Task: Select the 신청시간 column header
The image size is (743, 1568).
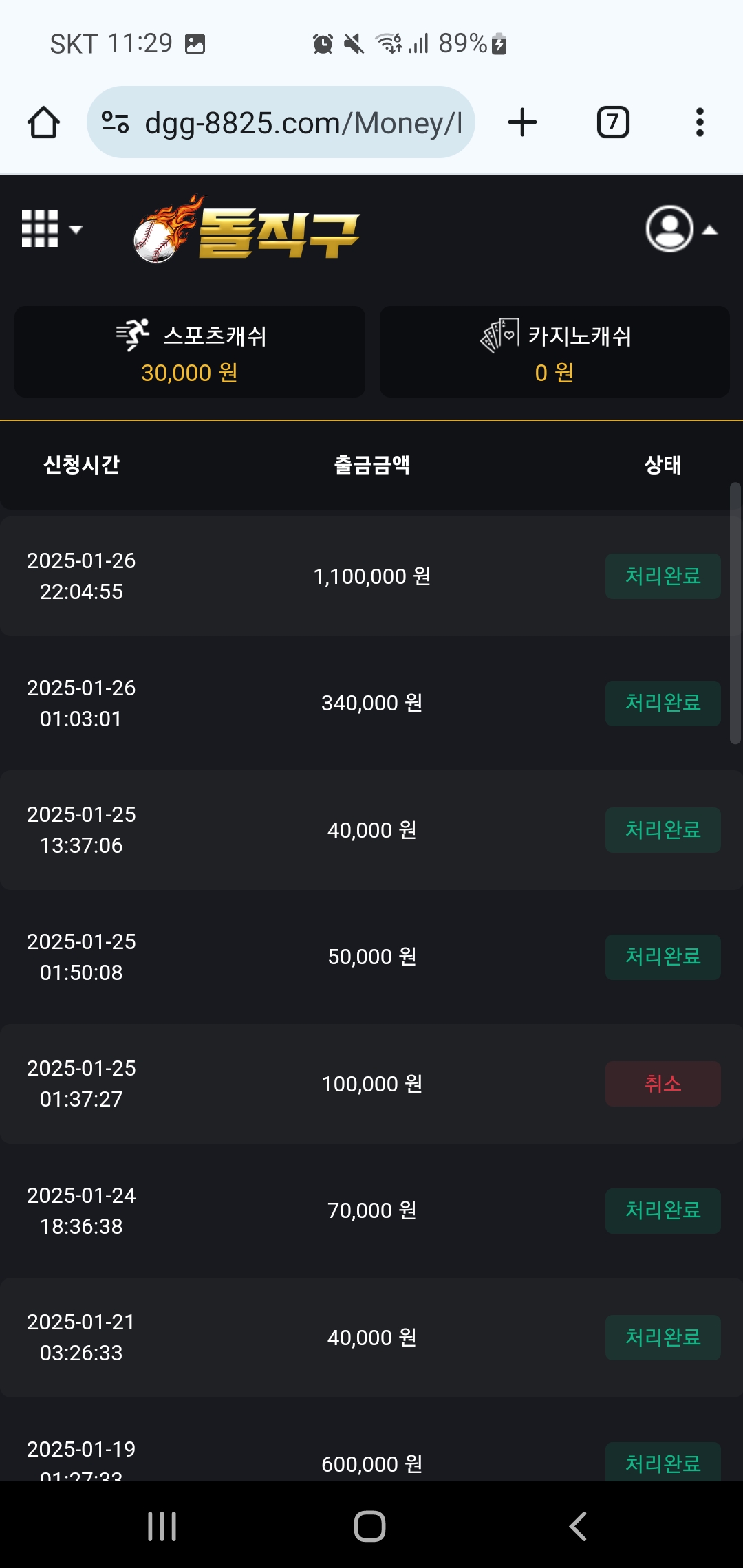Action: tap(81, 465)
